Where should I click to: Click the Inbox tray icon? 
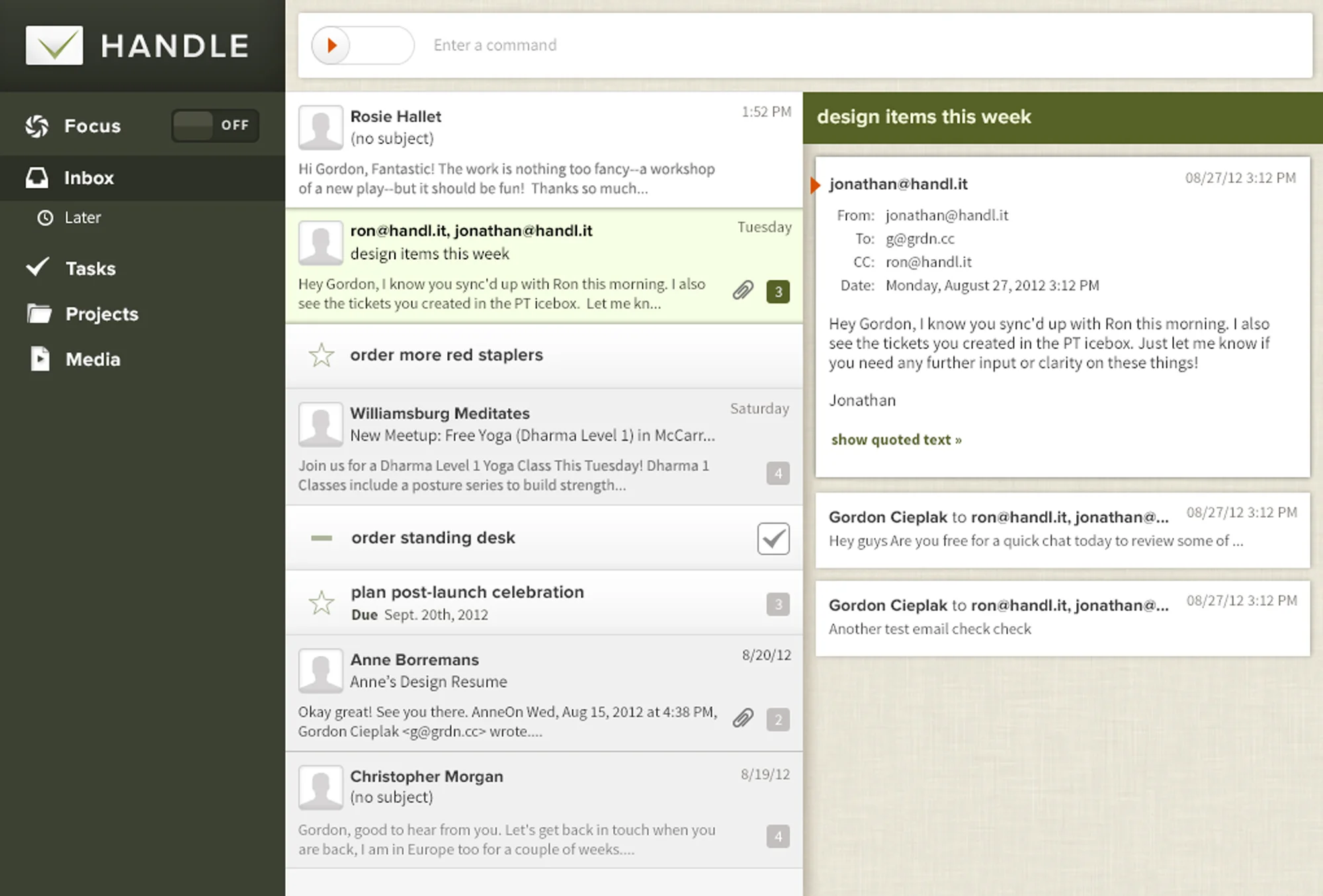click(x=37, y=177)
